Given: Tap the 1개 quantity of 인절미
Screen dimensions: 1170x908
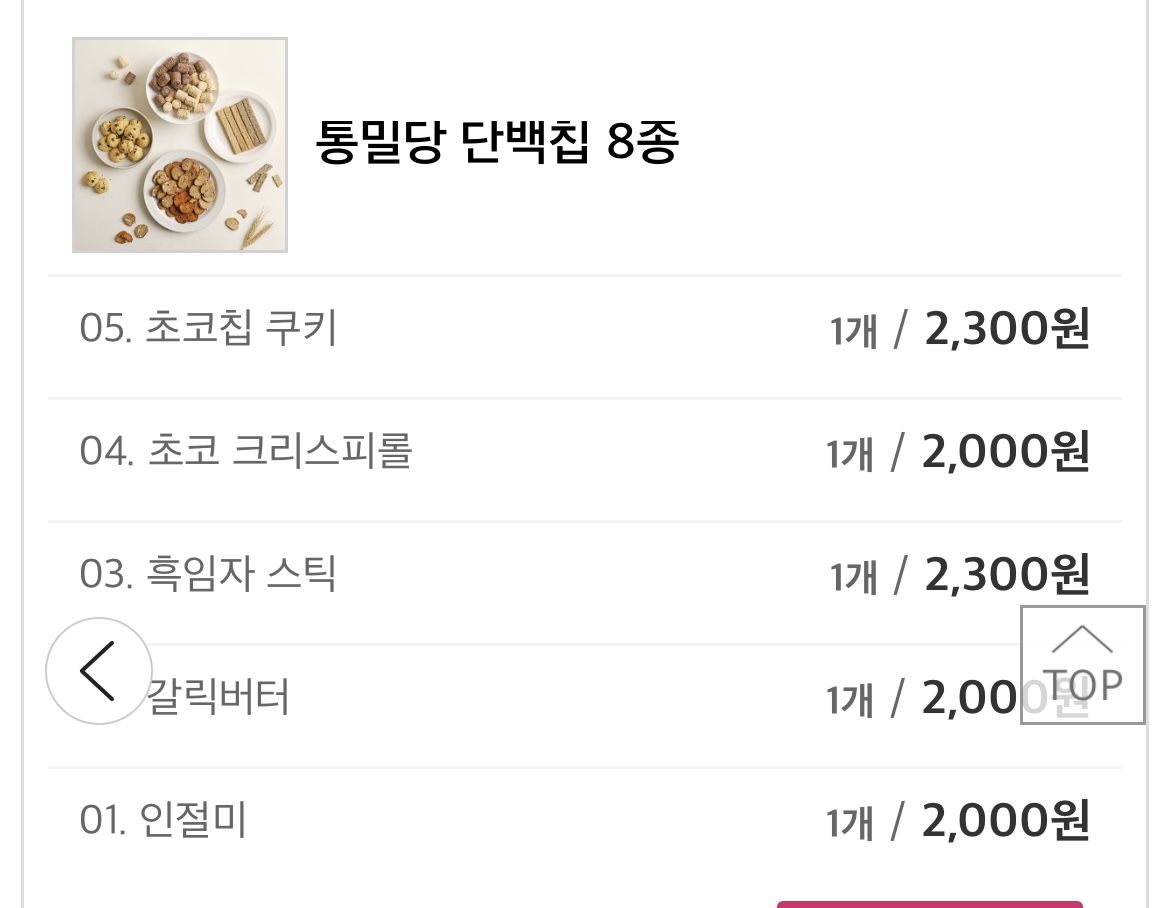Looking at the screenshot, I should point(851,823).
